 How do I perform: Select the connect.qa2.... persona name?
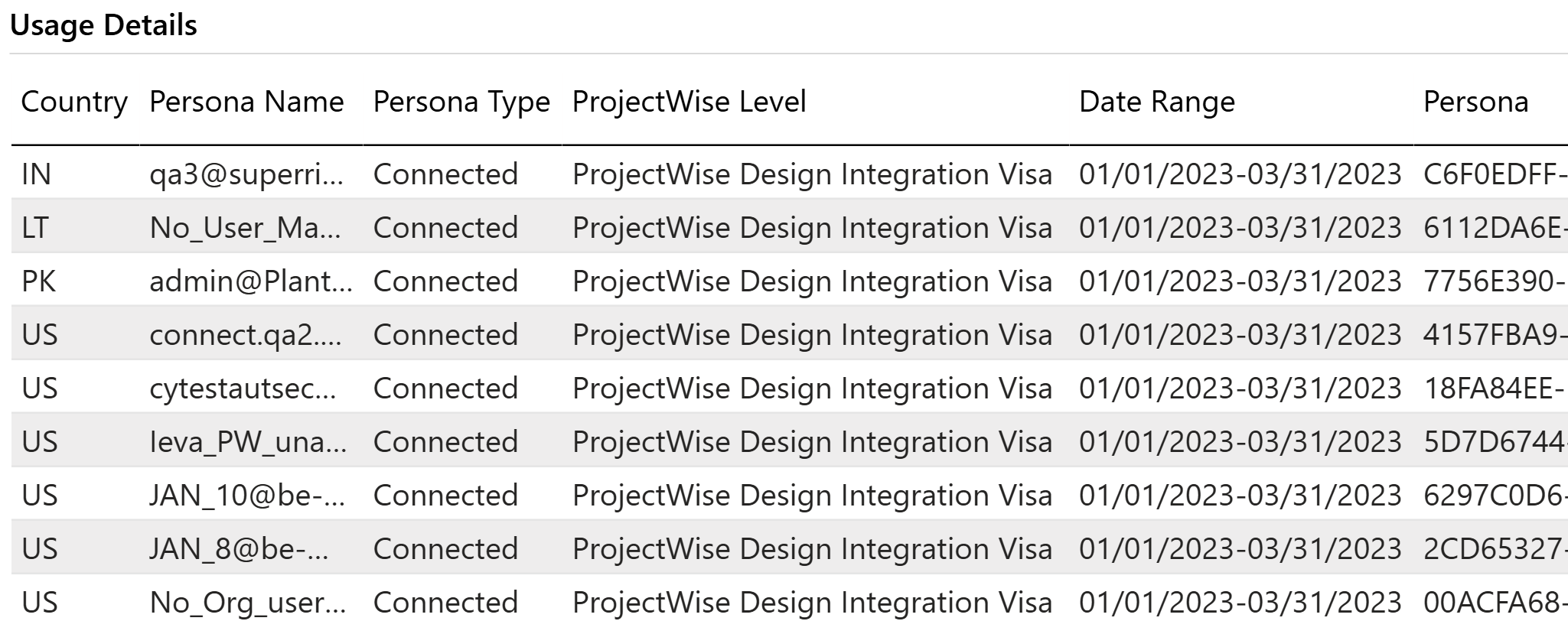246,335
